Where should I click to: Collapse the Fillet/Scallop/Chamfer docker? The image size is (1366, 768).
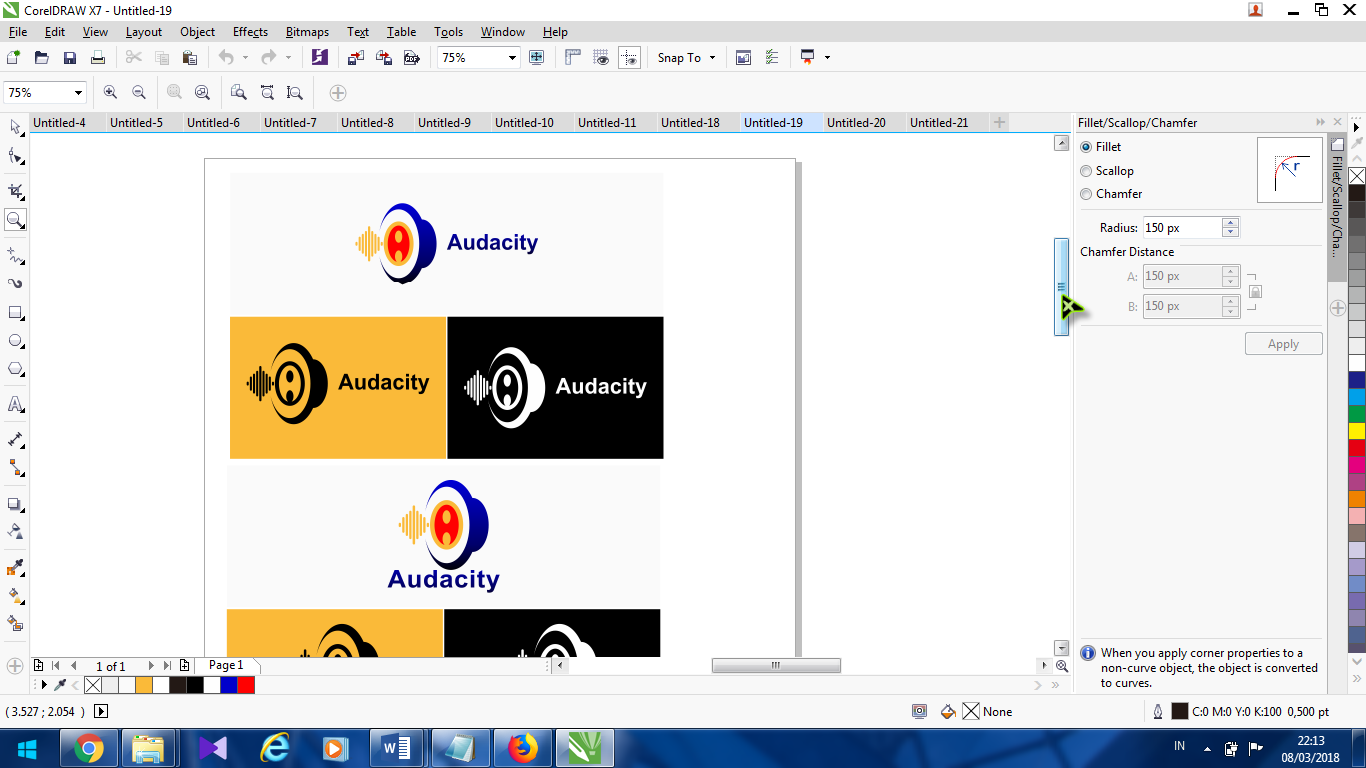click(1321, 122)
